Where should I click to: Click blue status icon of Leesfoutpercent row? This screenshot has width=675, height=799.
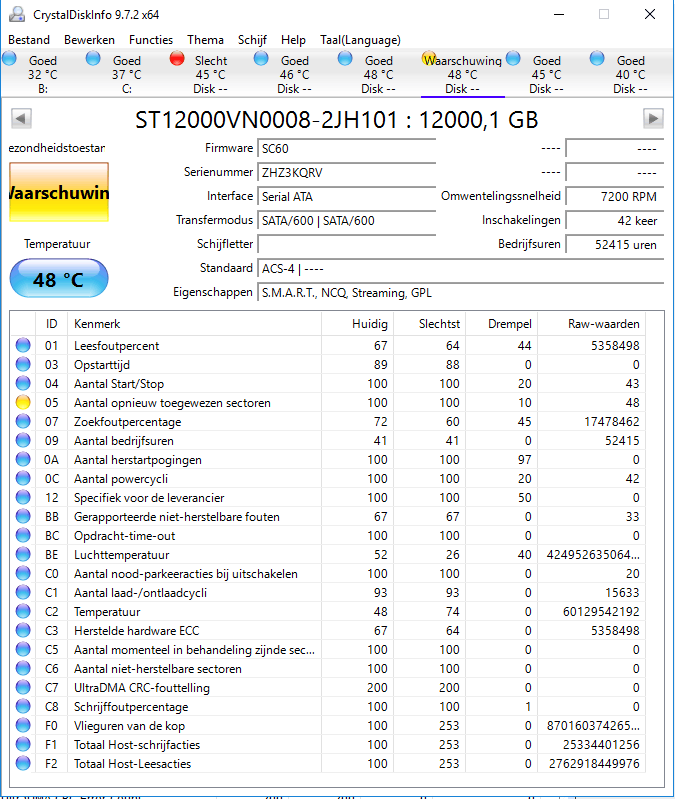(23, 345)
